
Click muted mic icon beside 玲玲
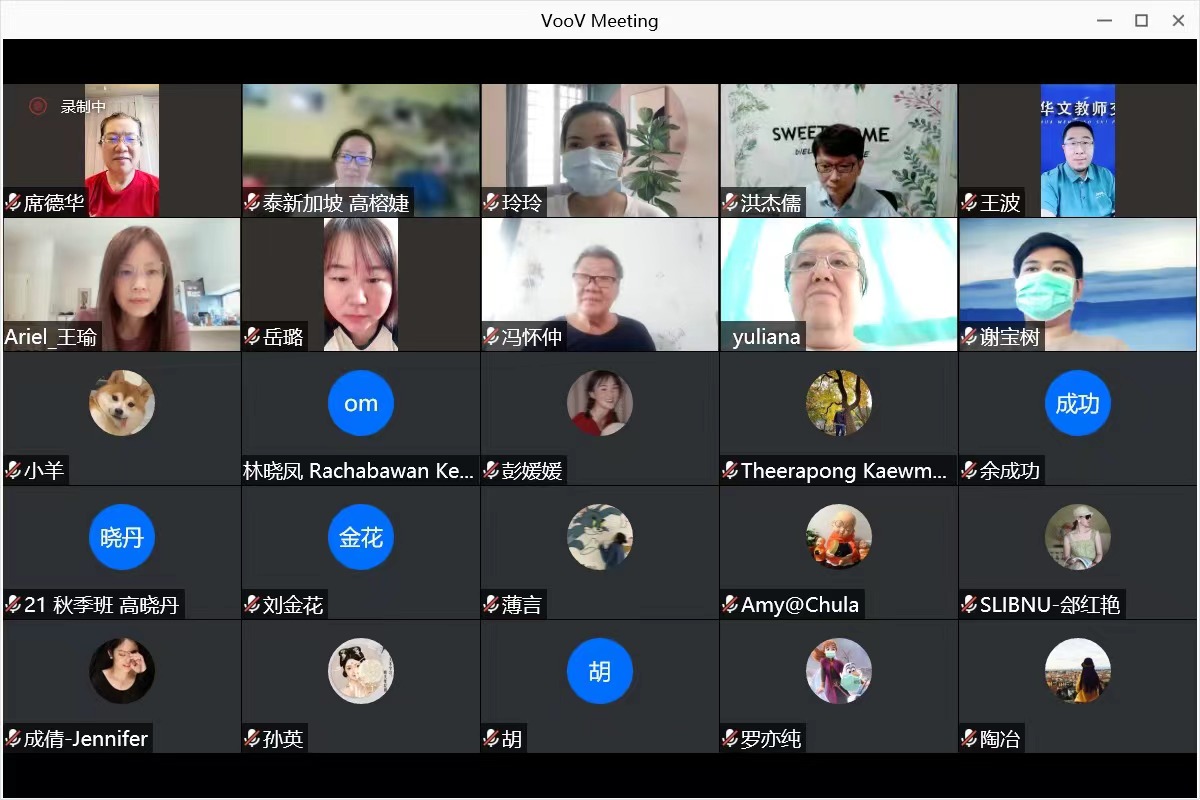click(491, 203)
